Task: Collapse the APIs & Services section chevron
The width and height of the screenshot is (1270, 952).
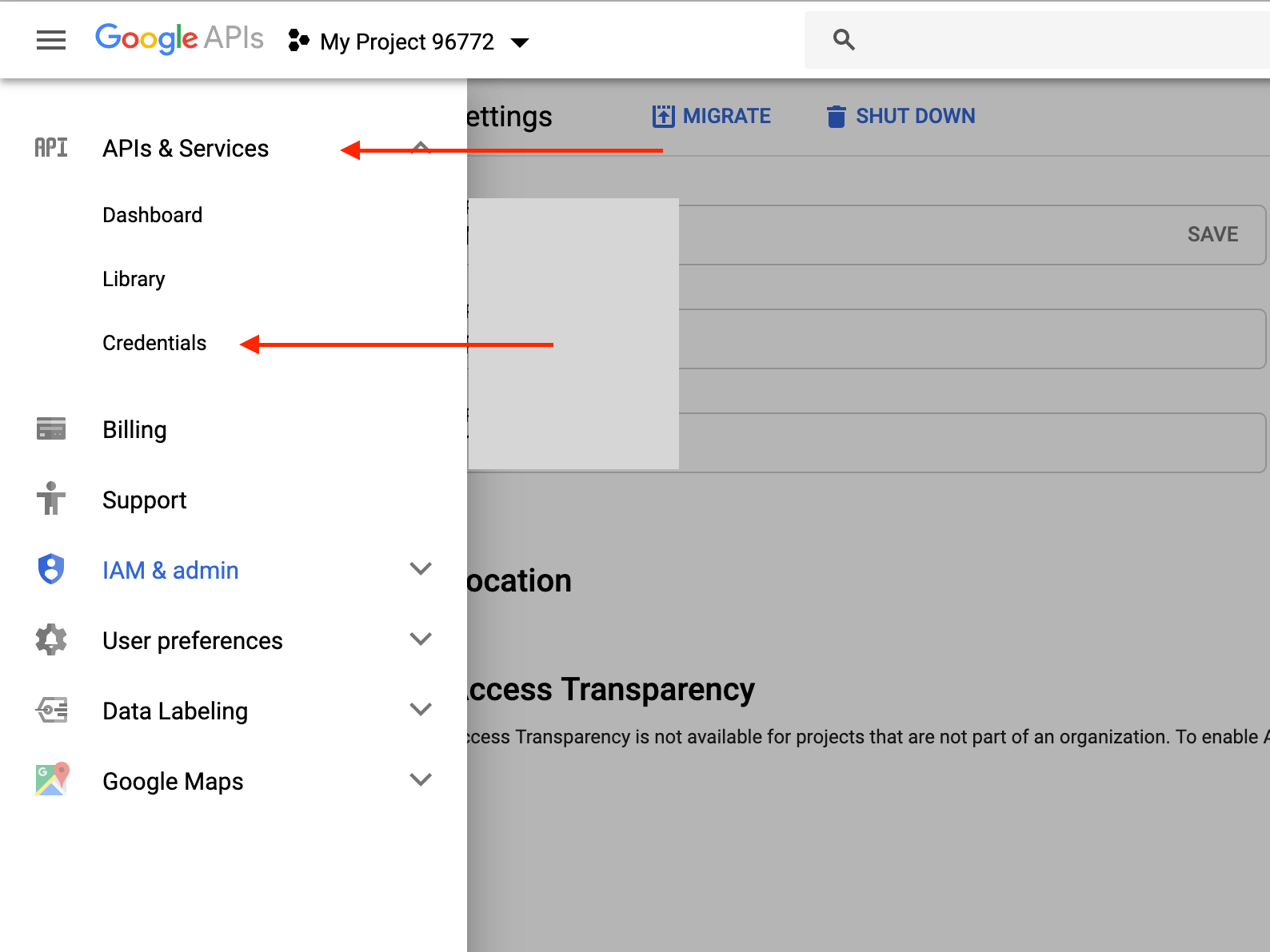Action: 421,148
